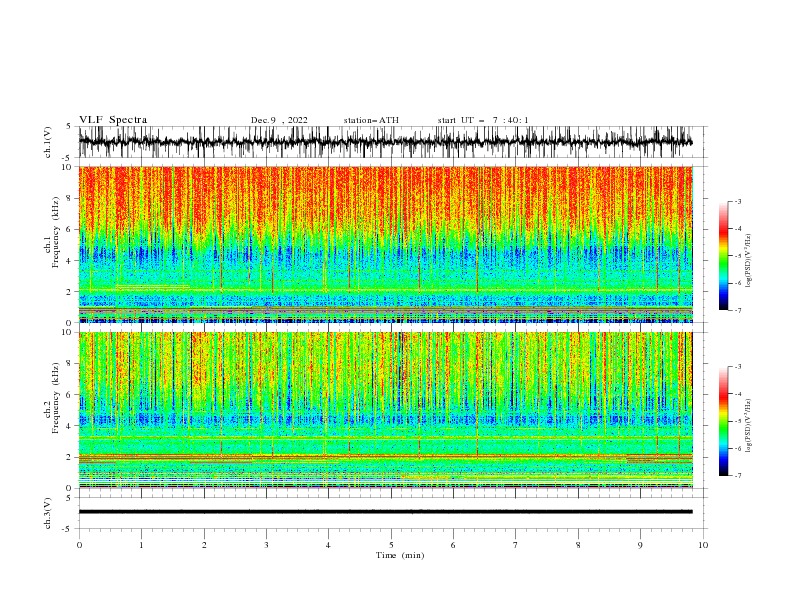
Task: Click the 'ch.3(V)' axis label
Action: point(48,513)
